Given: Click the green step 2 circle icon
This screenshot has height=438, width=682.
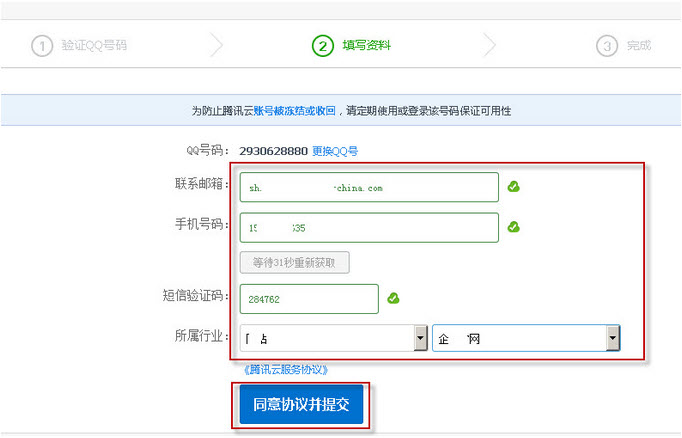Looking at the screenshot, I should pyautogui.click(x=322, y=46).
